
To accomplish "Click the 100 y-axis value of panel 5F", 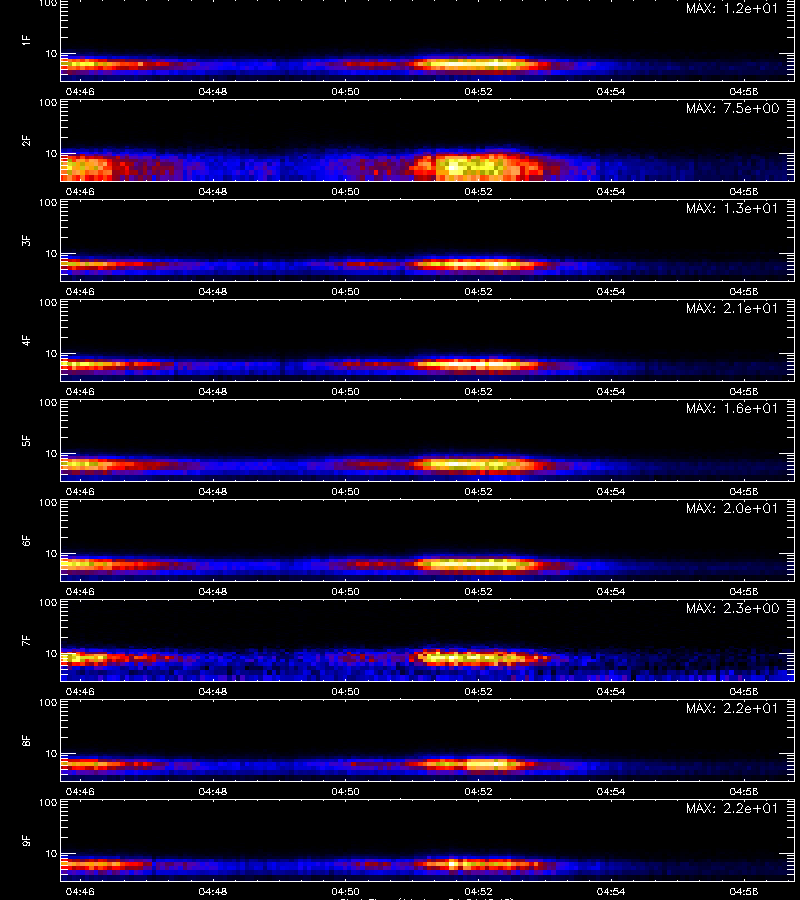I will [x=48, y=403].
